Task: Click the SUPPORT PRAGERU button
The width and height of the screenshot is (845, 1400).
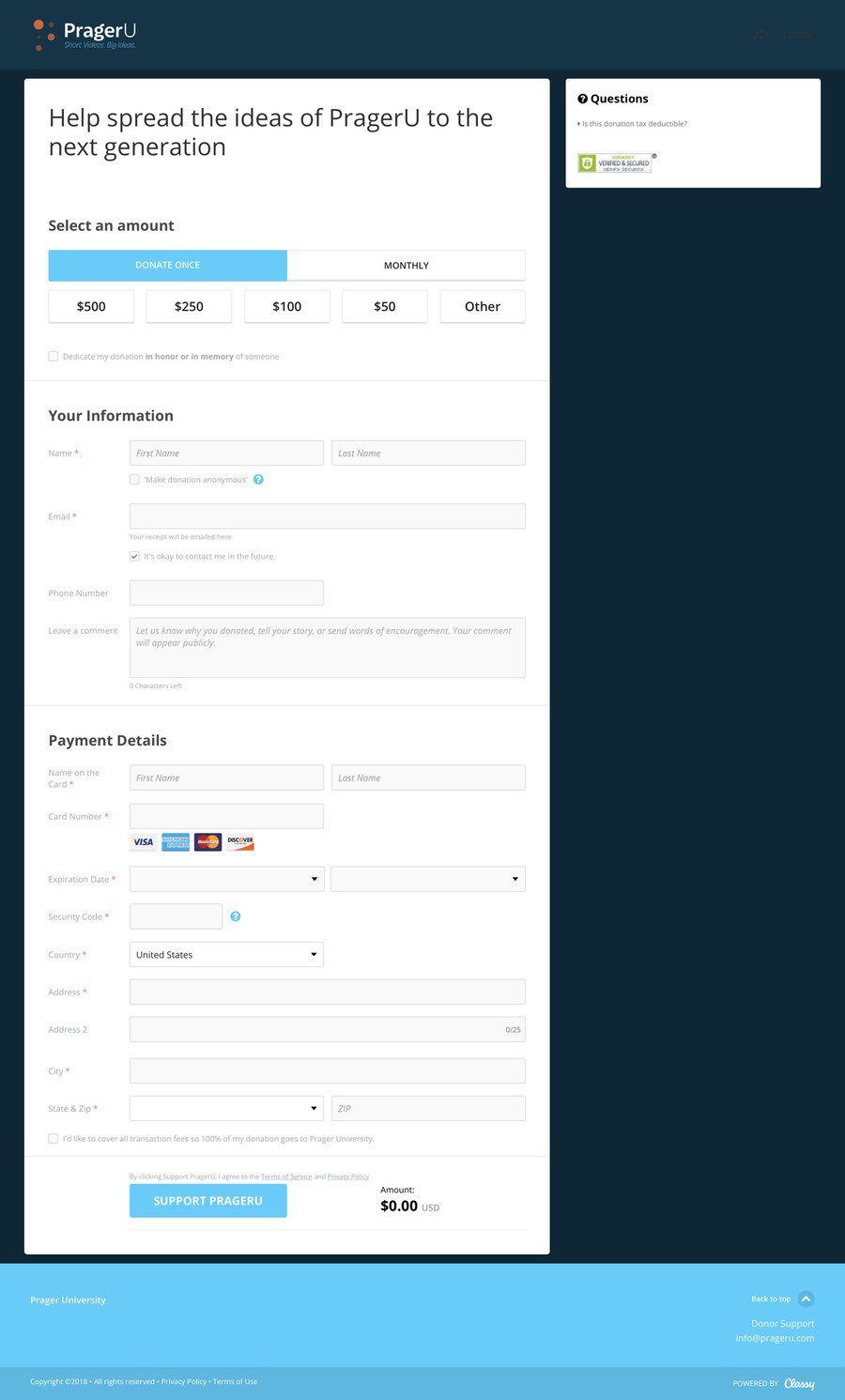Action: 208,1201
